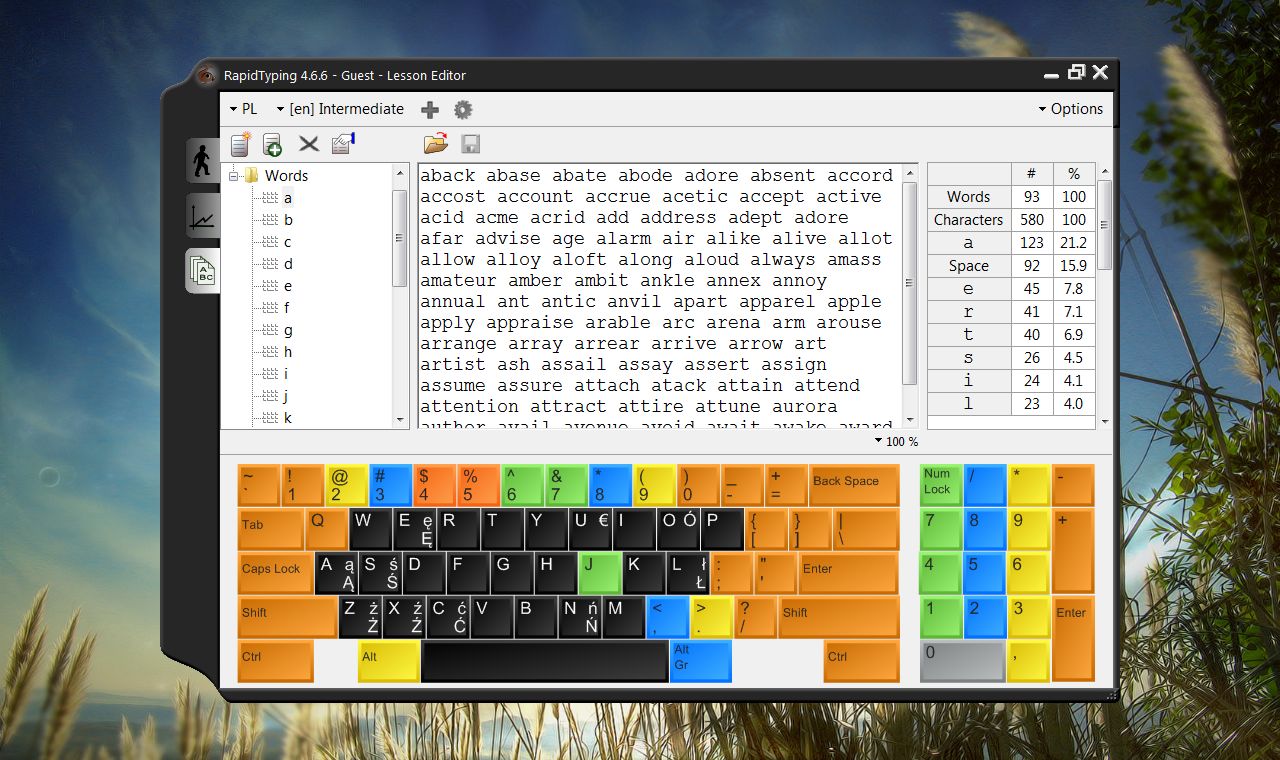Click the left Ctrl key
This screenshot has height=760, width=1280.
pyautogui.click(x=276, y=661)
